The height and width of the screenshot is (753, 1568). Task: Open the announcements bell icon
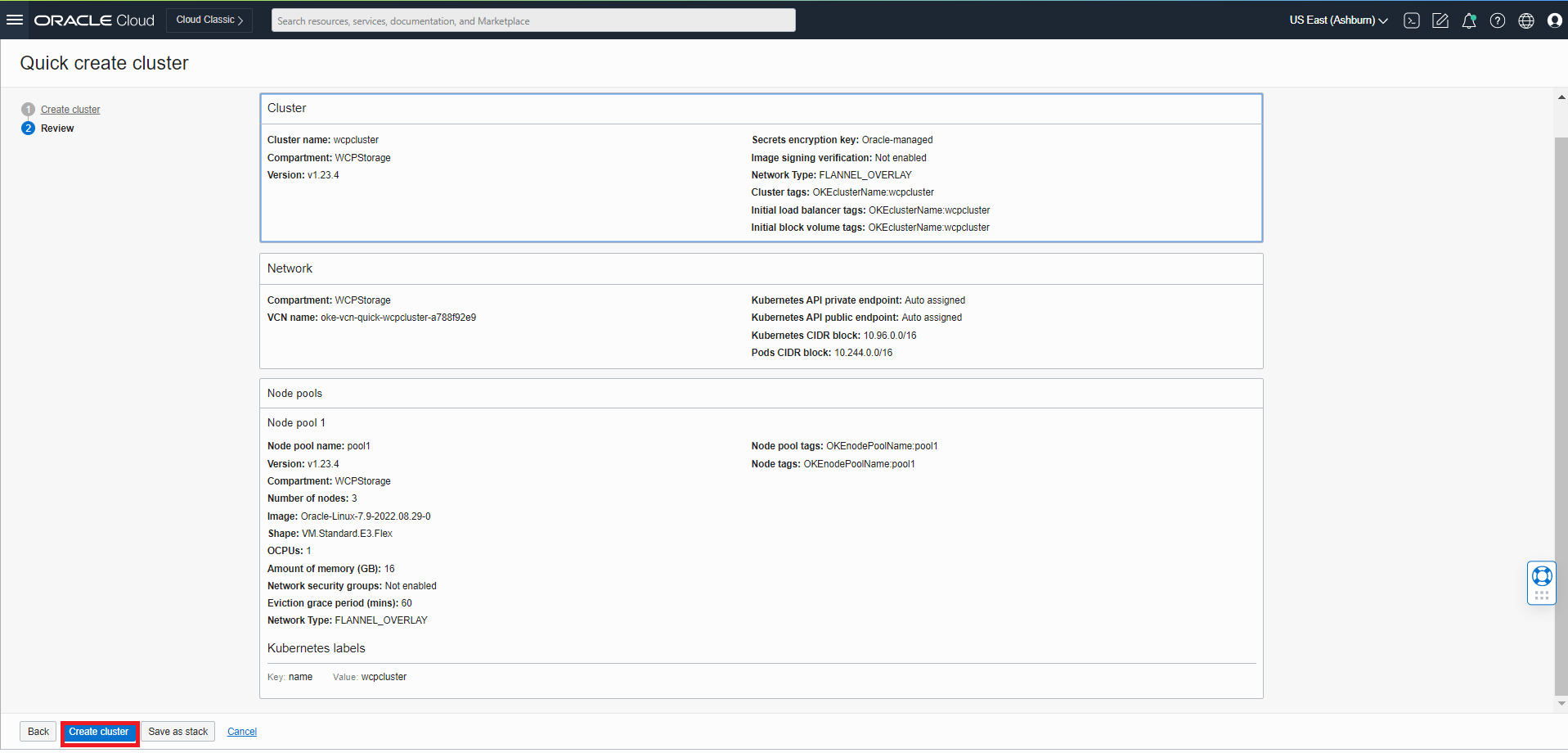coord(1469,20)
